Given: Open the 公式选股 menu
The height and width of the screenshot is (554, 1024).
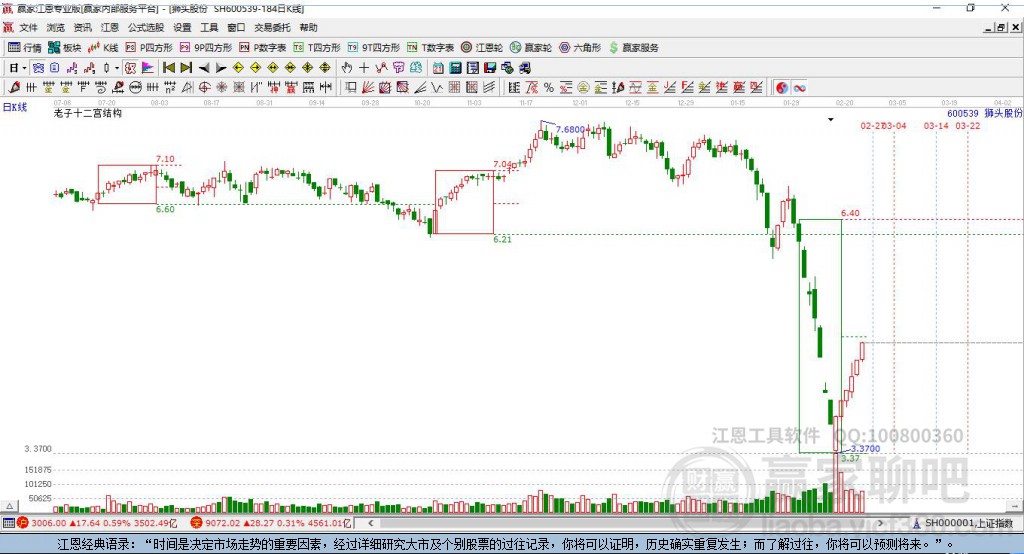Looking at the screenshot, I should tap(146, 27).
